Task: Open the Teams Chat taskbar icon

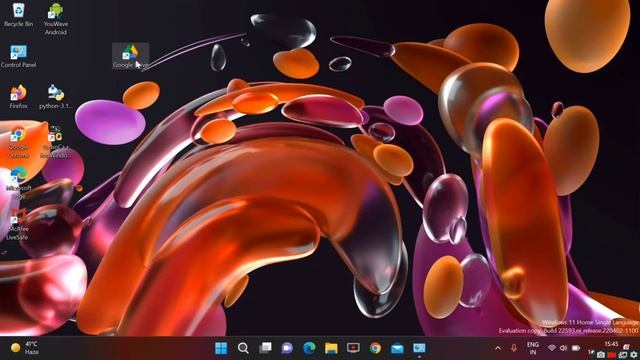Action: point(287,348)
